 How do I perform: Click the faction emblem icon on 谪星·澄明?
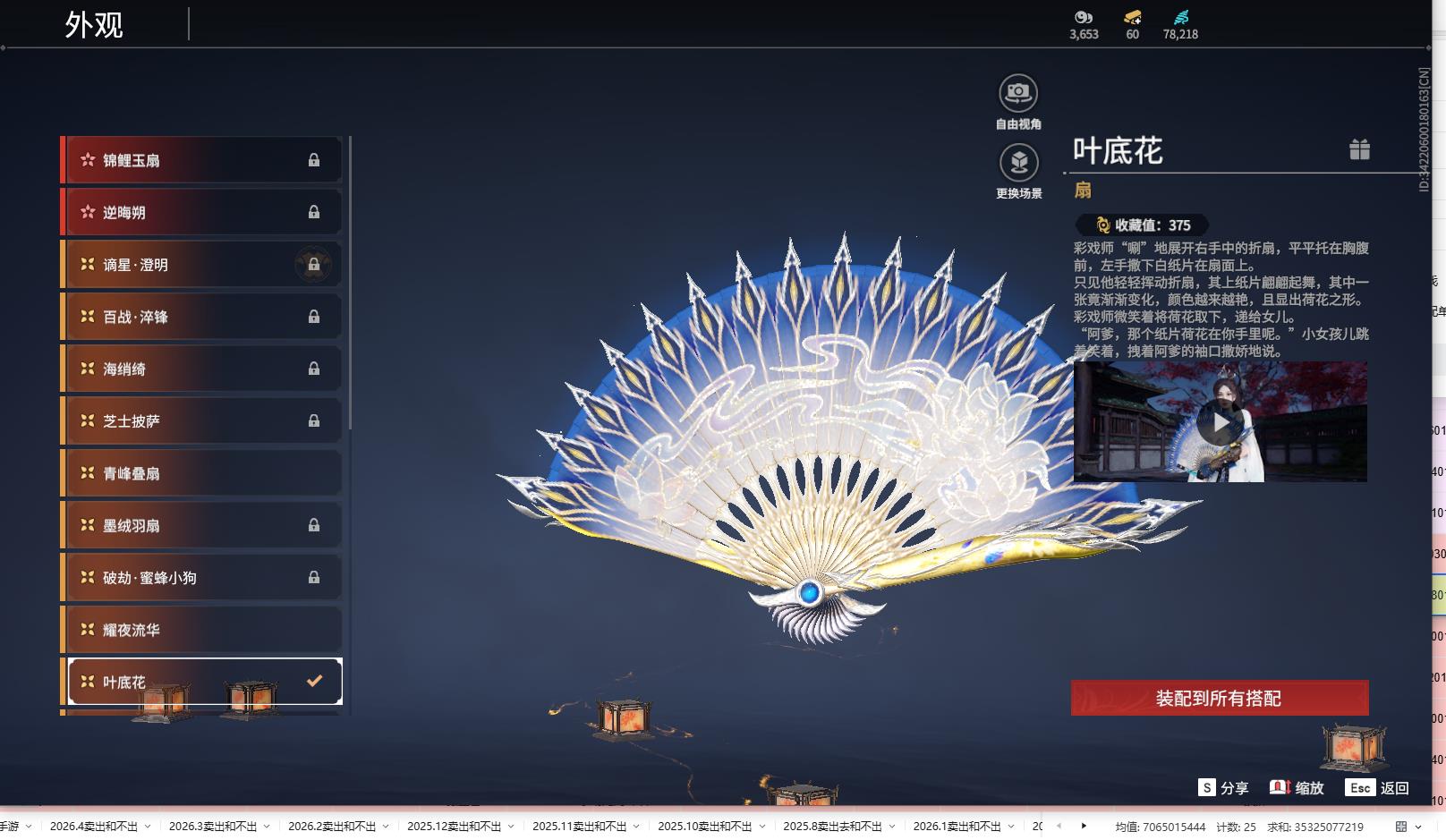click(313, 264)
